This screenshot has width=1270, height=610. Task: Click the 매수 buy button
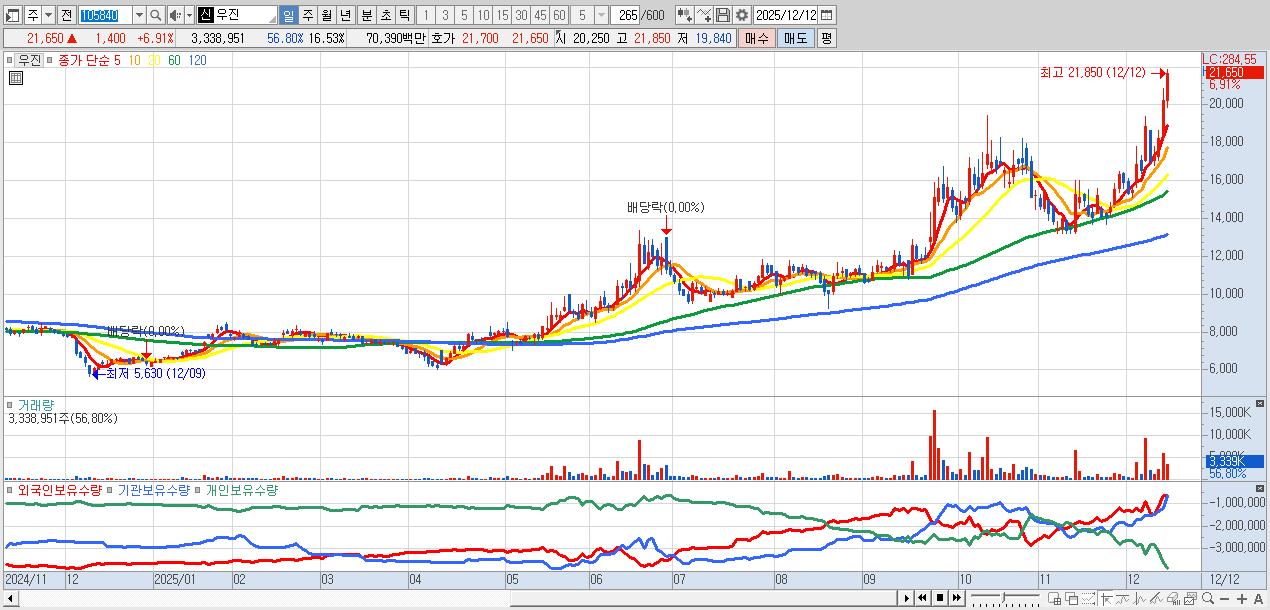757,38
